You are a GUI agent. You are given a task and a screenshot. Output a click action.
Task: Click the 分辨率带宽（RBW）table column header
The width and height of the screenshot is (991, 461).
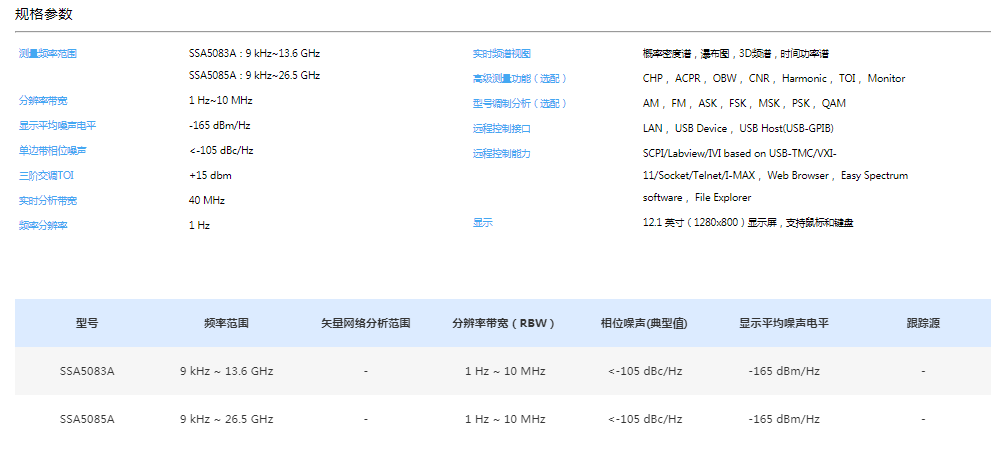point(505,323)
